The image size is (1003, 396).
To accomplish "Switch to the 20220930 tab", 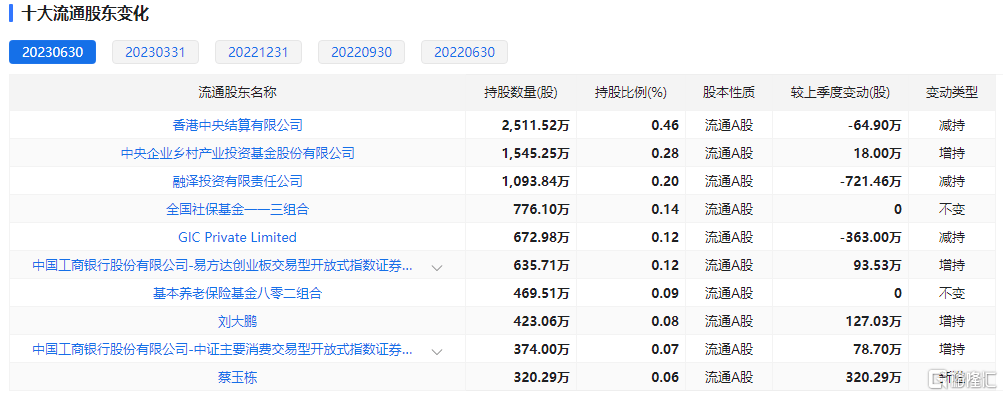I will point(361,52).
